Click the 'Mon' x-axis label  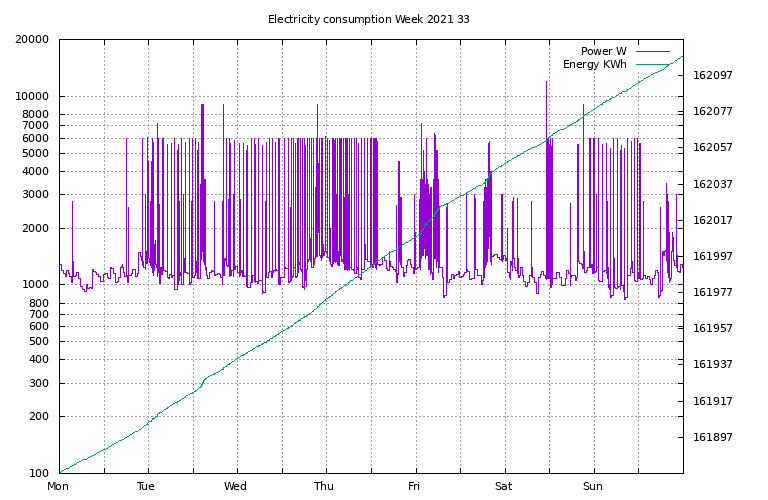[x=59, y=487]
